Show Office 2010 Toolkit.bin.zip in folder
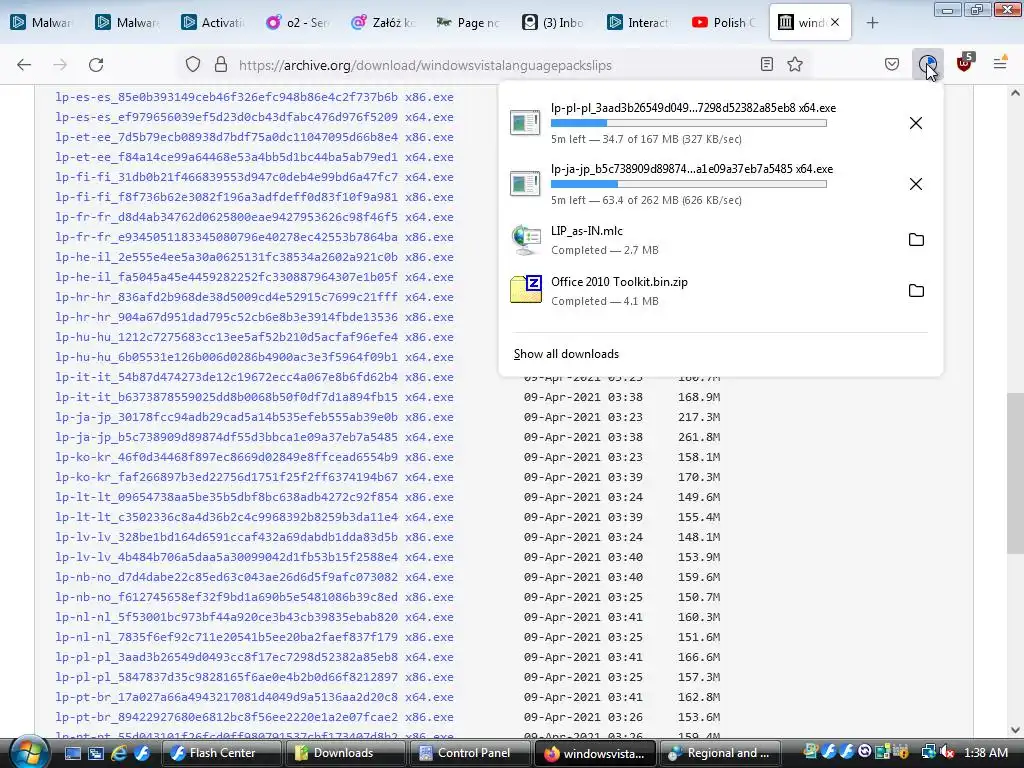Screen dimensions: 1024x768 [916, 291]
